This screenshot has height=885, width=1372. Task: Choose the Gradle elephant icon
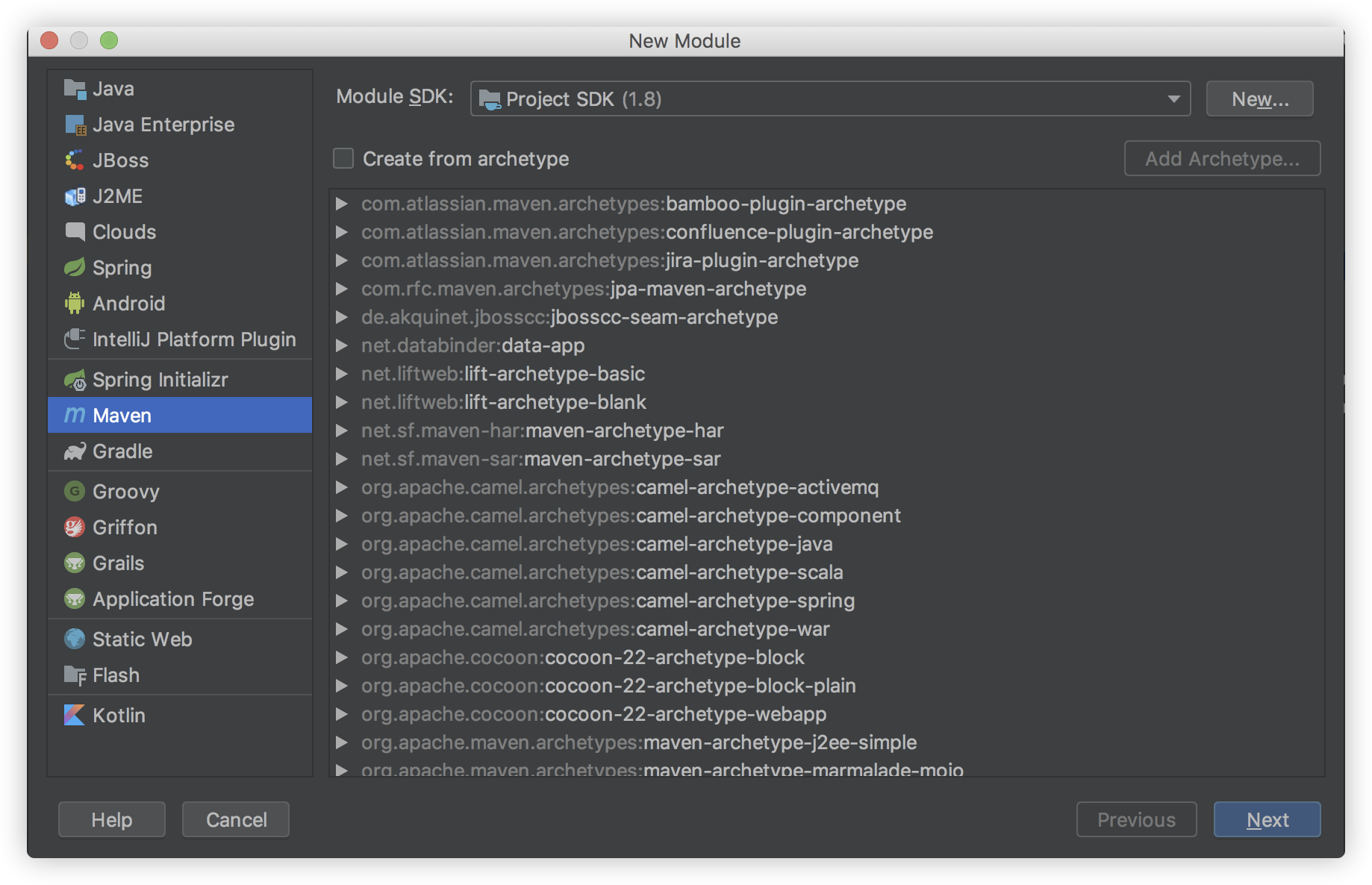pos(75,451)
